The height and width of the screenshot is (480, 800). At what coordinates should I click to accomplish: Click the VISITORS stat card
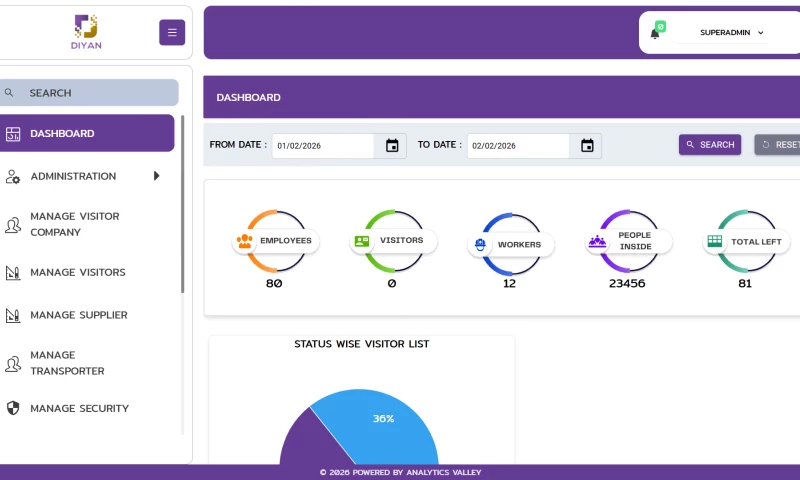[394, 241]
